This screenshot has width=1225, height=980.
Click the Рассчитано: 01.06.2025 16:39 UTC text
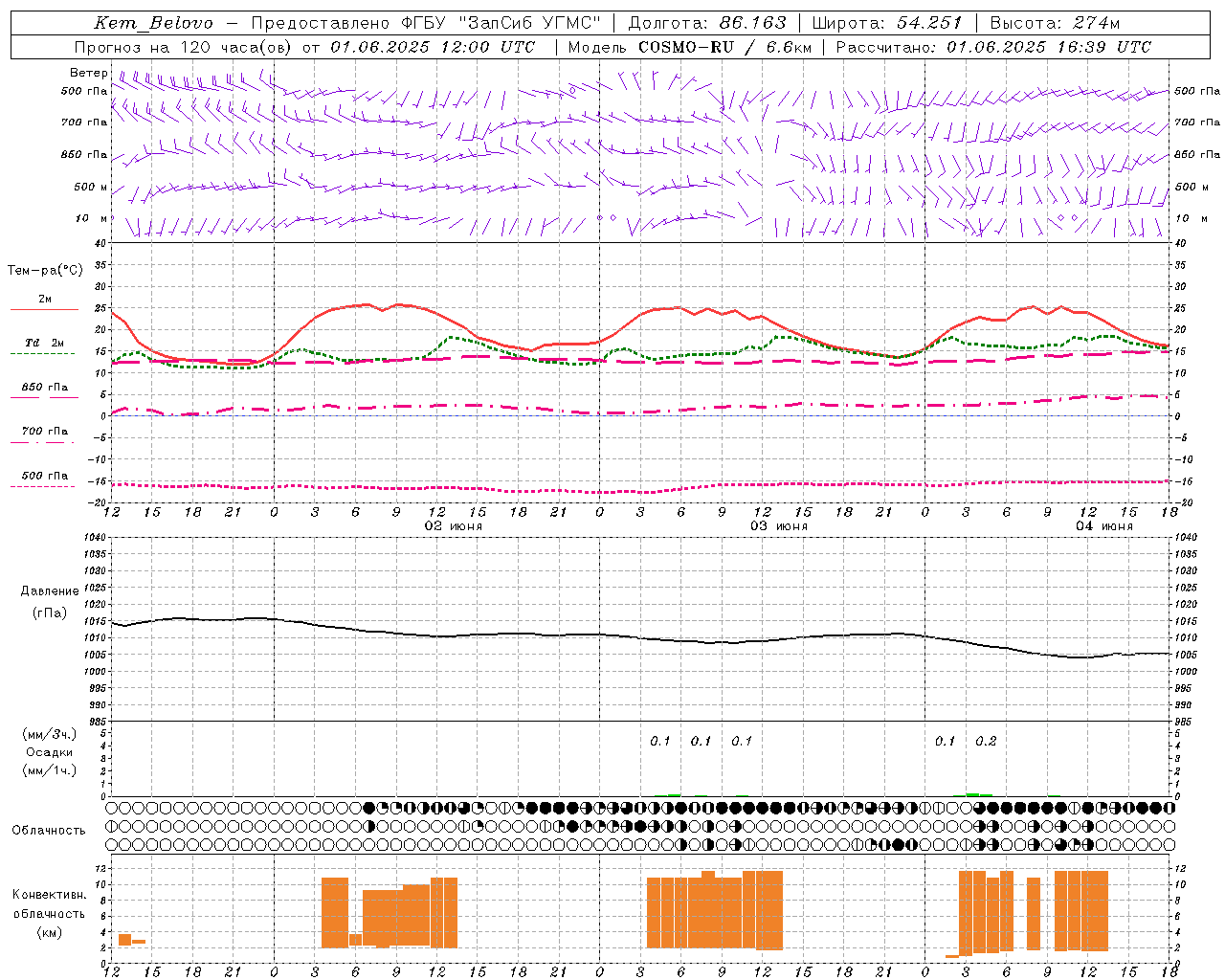[x=993, y=47]
